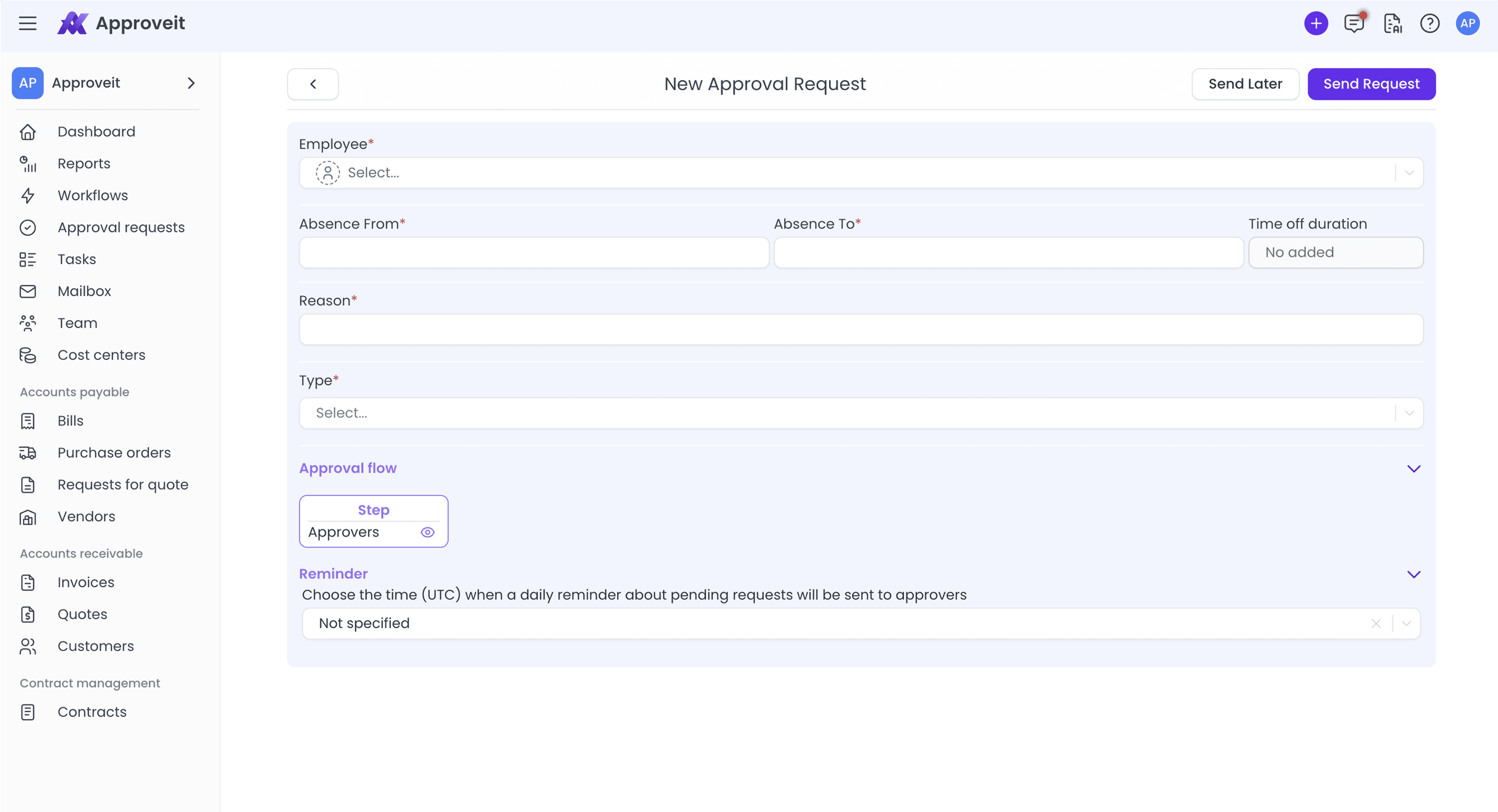Open the reminder time dropdown arrow
This screenshot has width=1498, height=812.
click(x=1406, y=623)
